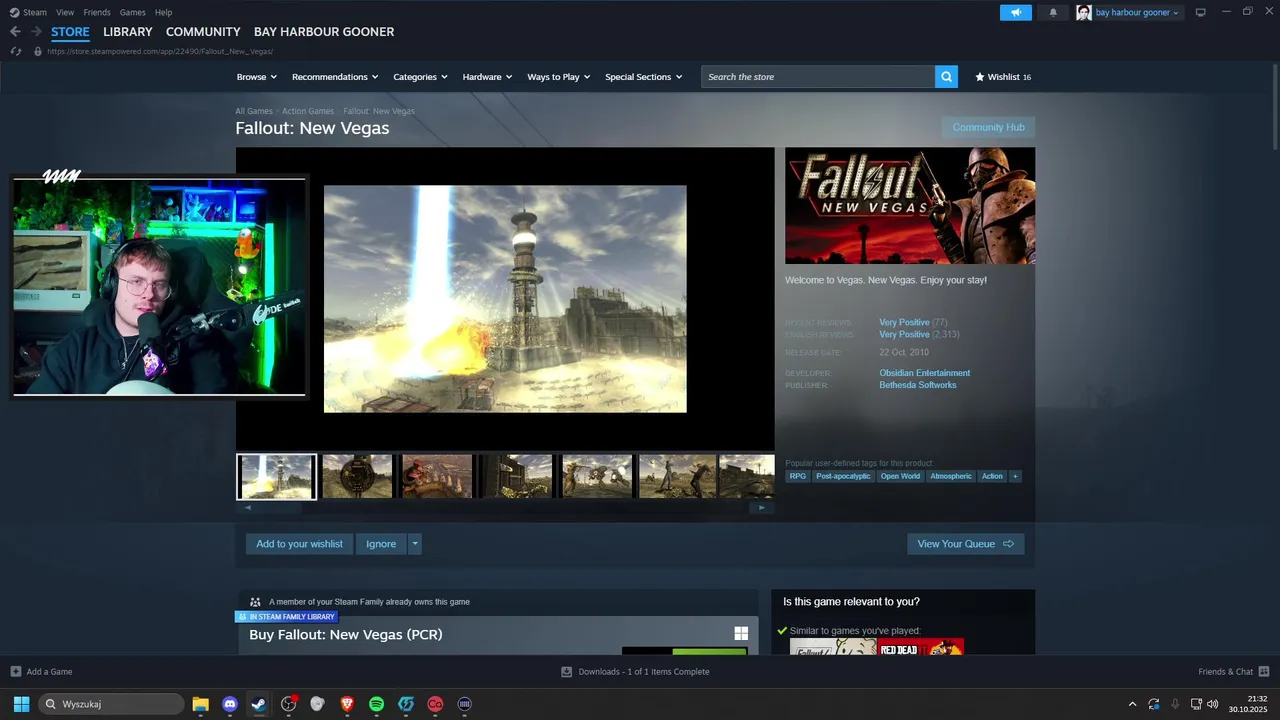Open Discord from the taskbar
This screenshot has width=1280, height=720.
230,704
